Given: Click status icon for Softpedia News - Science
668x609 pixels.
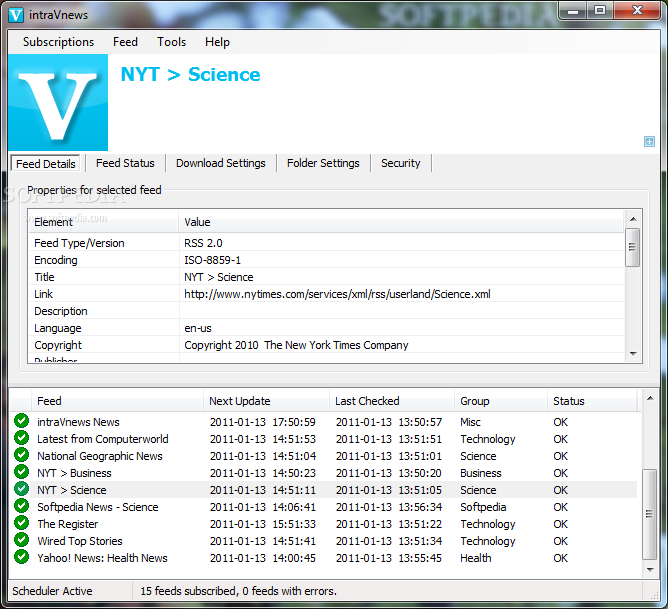Looking at the screenshot, I should pyautogui.click(x=21, y=506).
